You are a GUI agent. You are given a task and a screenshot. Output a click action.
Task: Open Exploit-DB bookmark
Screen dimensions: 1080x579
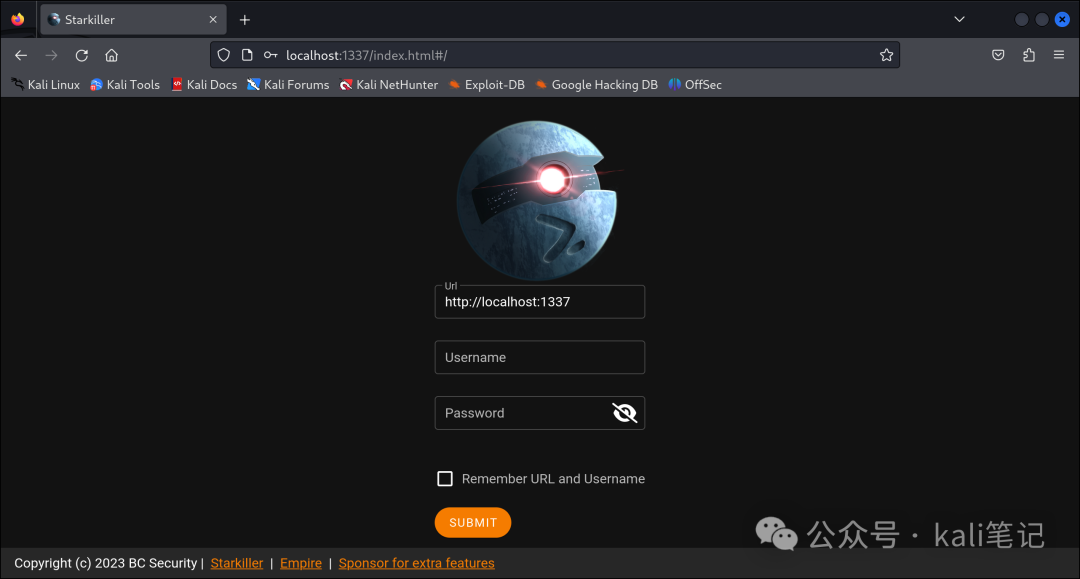(486, 85)
